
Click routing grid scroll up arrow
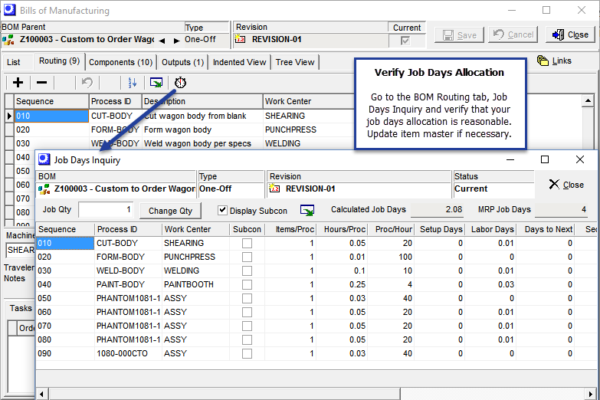(588, 101)
